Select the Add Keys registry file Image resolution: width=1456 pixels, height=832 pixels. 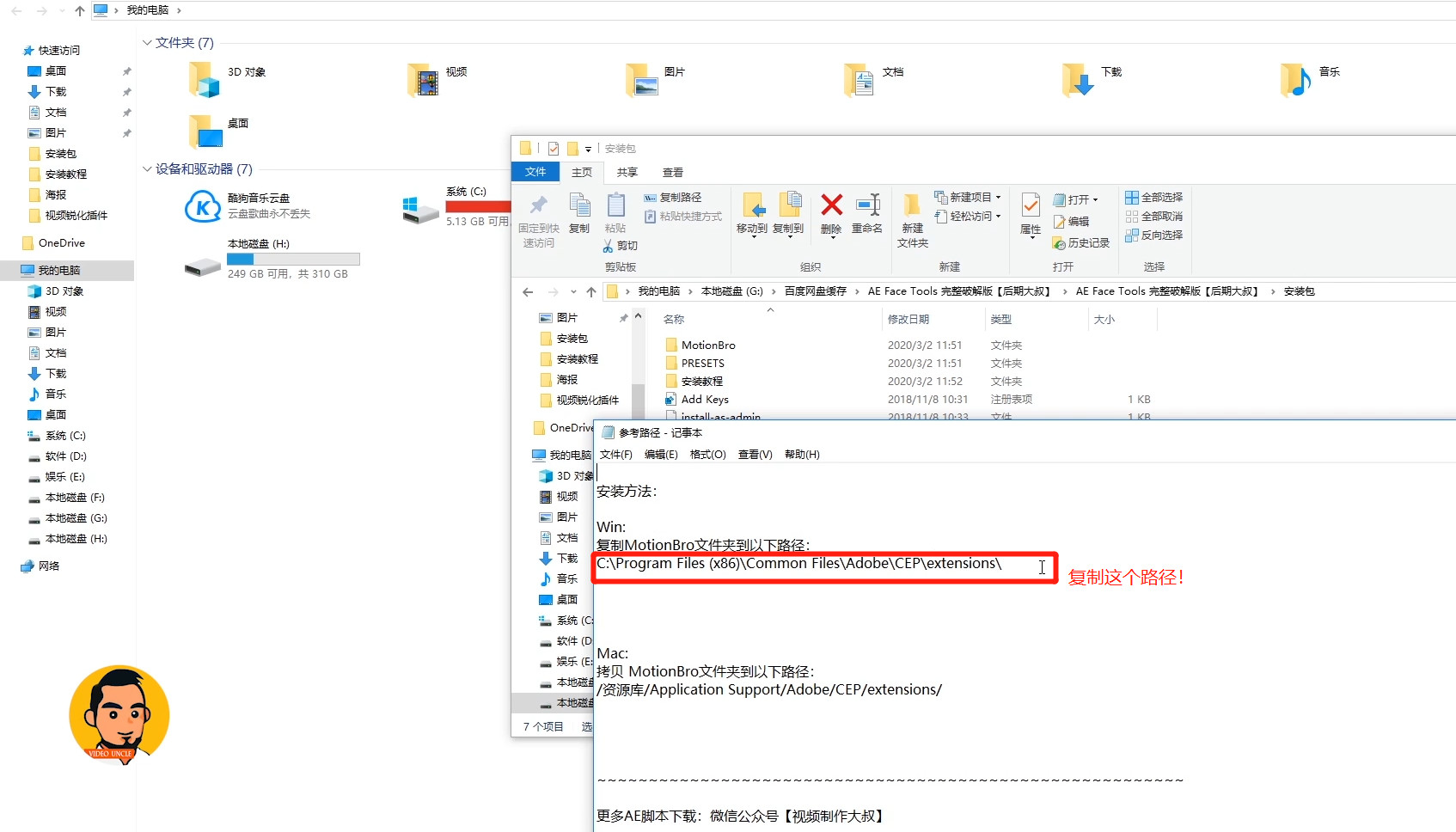click(x=705, y=400)
